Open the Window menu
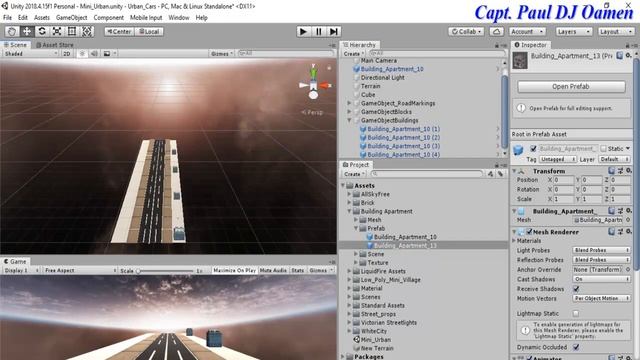Viewport: 640px width, 360px height. click(178, 18)
